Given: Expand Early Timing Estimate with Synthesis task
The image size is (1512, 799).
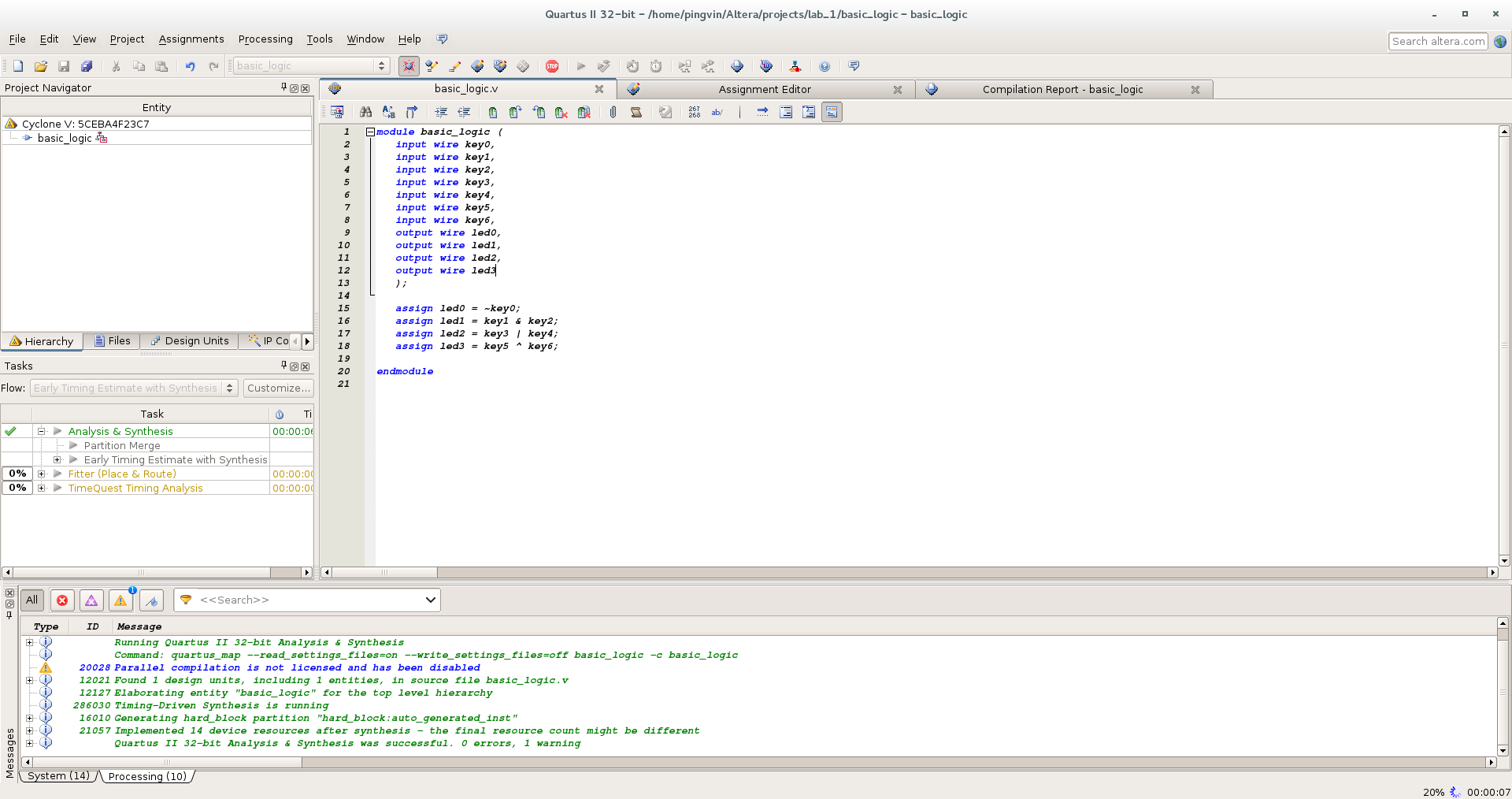Looking at the screenshot, I should click(x=57, y=459).
